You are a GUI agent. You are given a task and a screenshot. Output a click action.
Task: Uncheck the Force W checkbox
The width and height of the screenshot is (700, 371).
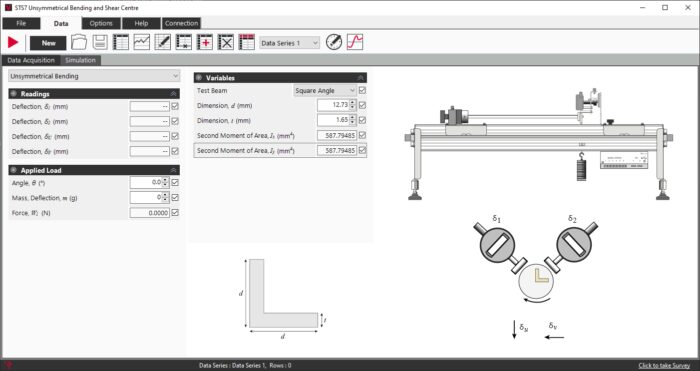[175, 213]
